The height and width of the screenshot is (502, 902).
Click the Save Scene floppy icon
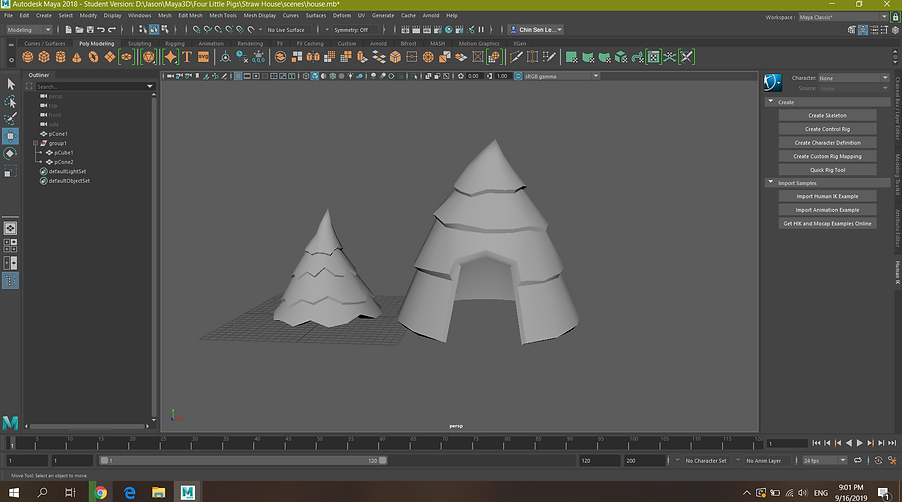point(90,29)
